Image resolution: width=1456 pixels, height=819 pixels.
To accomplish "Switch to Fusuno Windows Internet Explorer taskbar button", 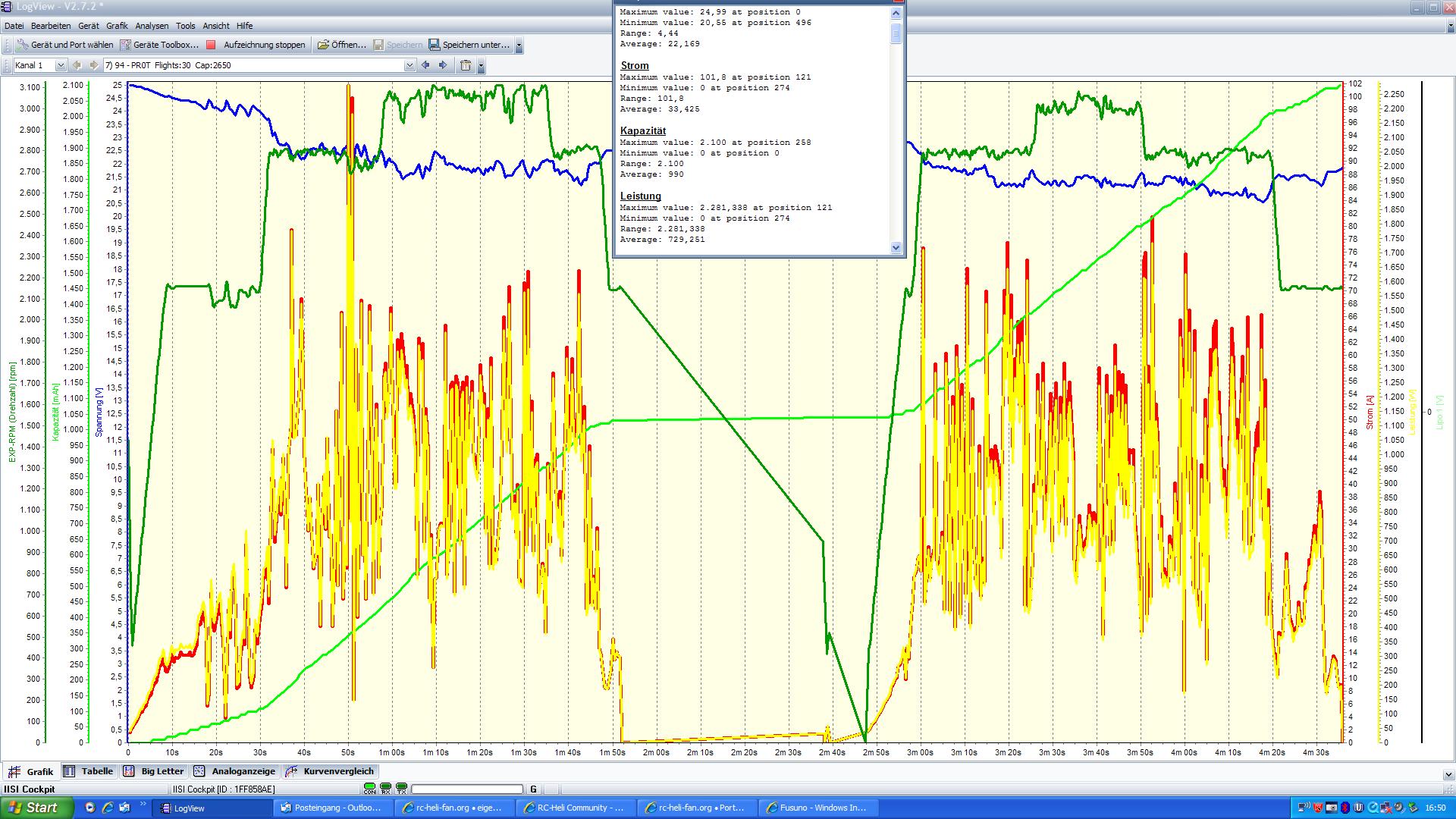I will click(x=817, y=808).
